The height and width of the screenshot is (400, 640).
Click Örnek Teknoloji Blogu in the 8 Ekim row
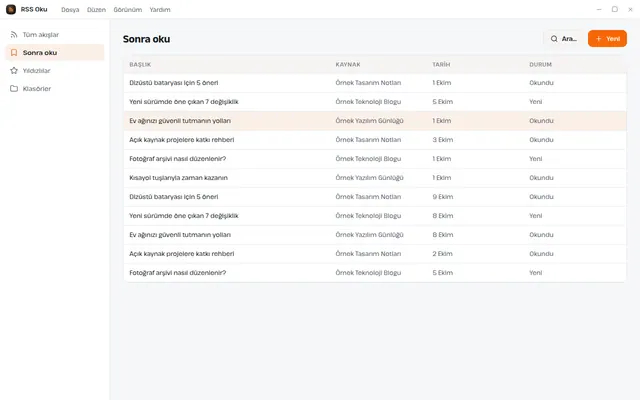tap(368, 216)
